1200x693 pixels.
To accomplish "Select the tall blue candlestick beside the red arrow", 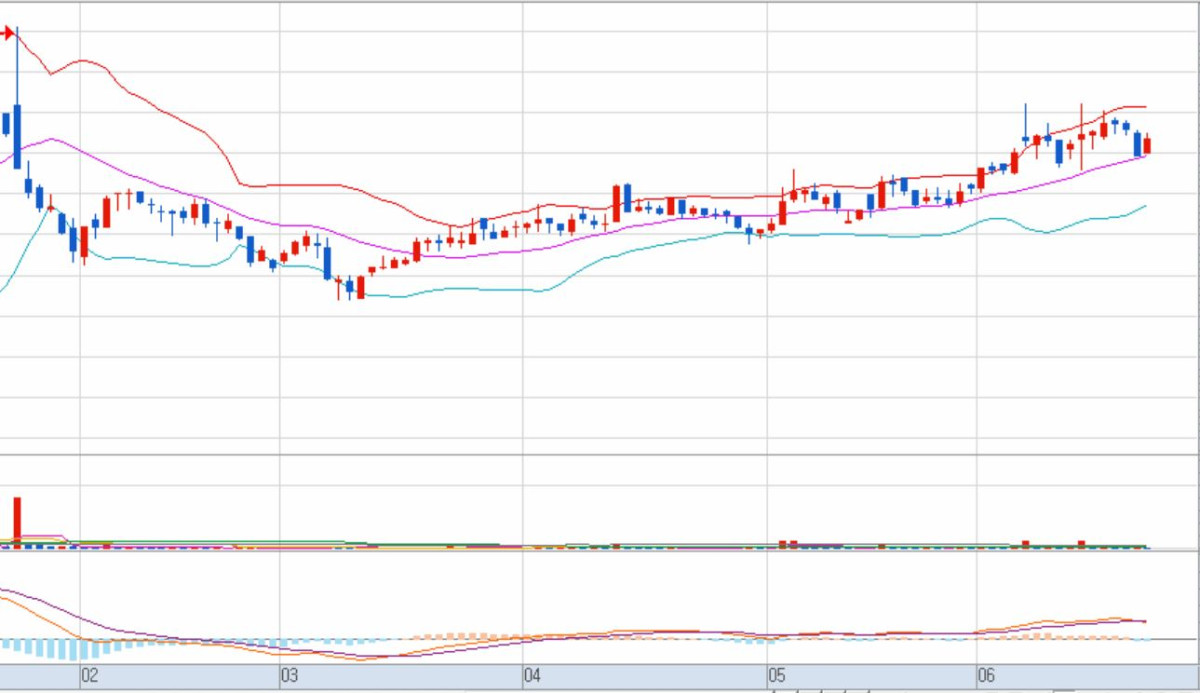I will (x=17, y=135).
